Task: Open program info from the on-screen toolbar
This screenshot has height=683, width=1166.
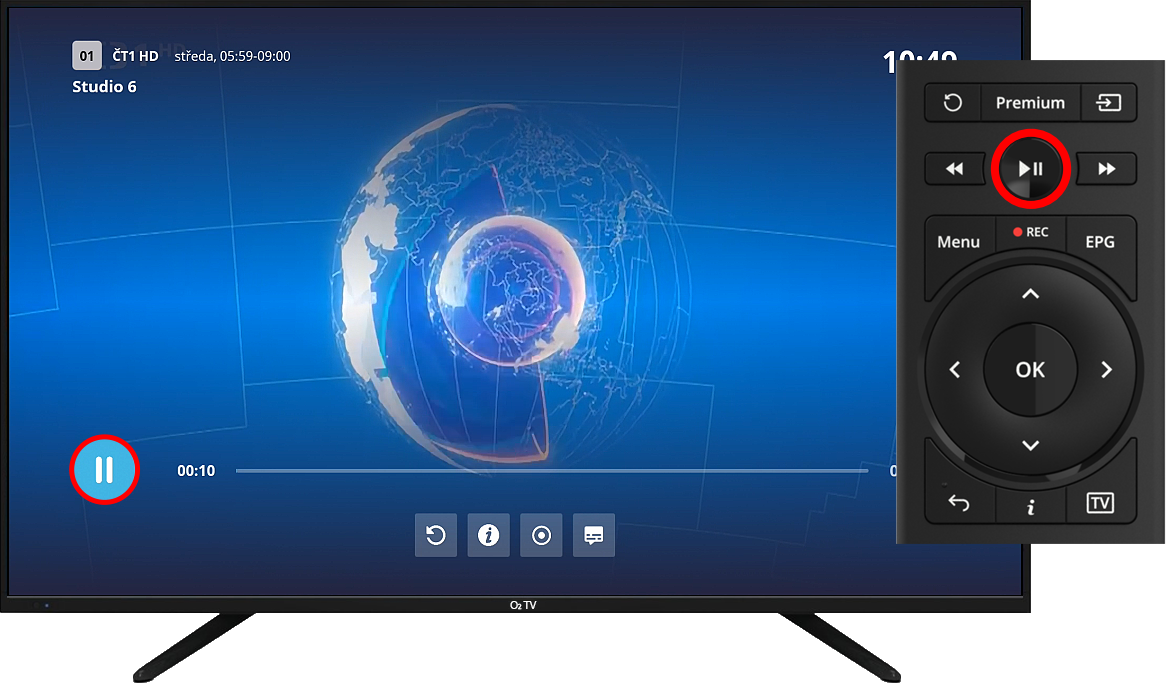Action: pyautogui.click(x=489, y=536)
